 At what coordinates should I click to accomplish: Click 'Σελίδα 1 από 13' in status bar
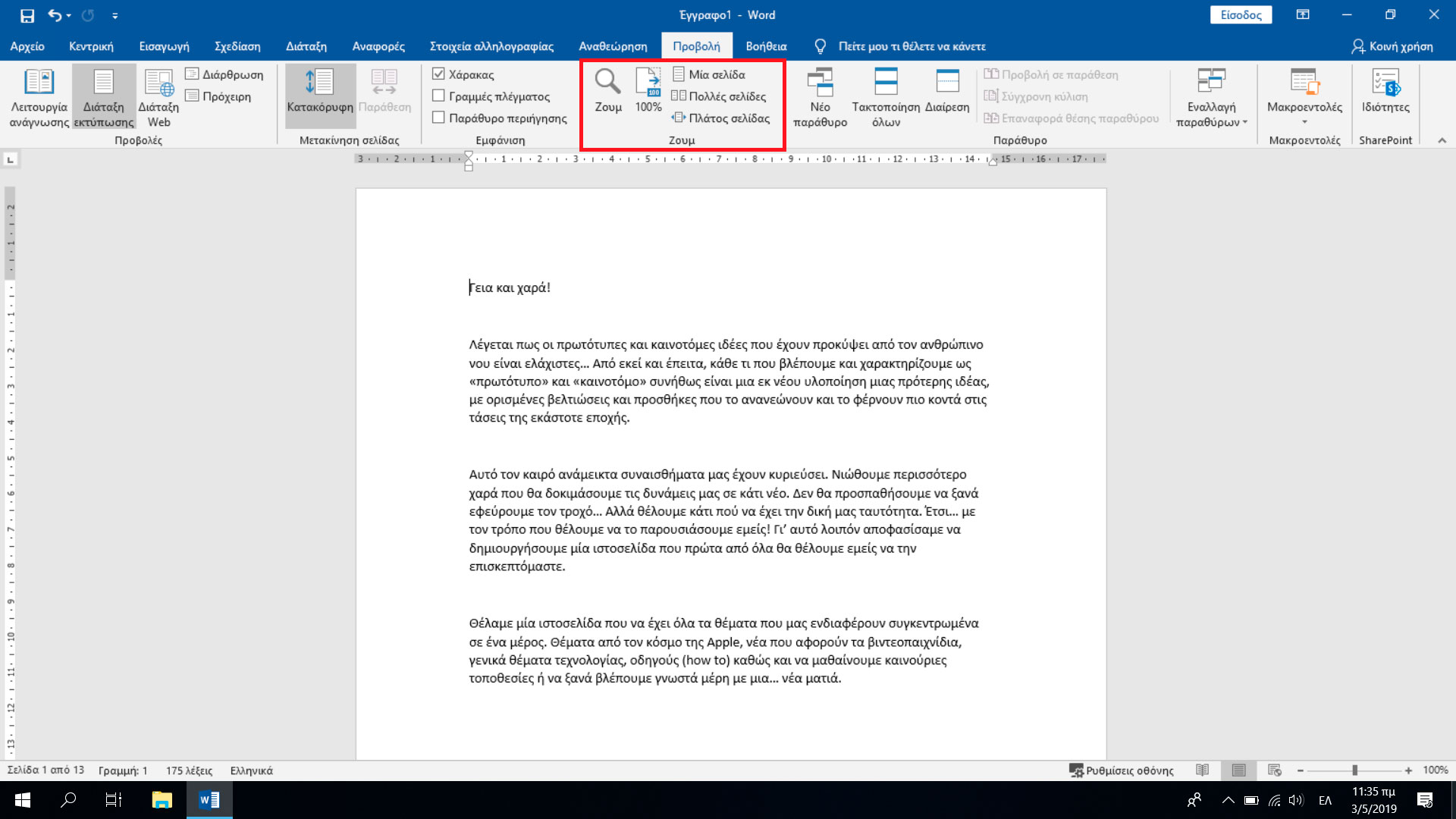pos(45,770)
